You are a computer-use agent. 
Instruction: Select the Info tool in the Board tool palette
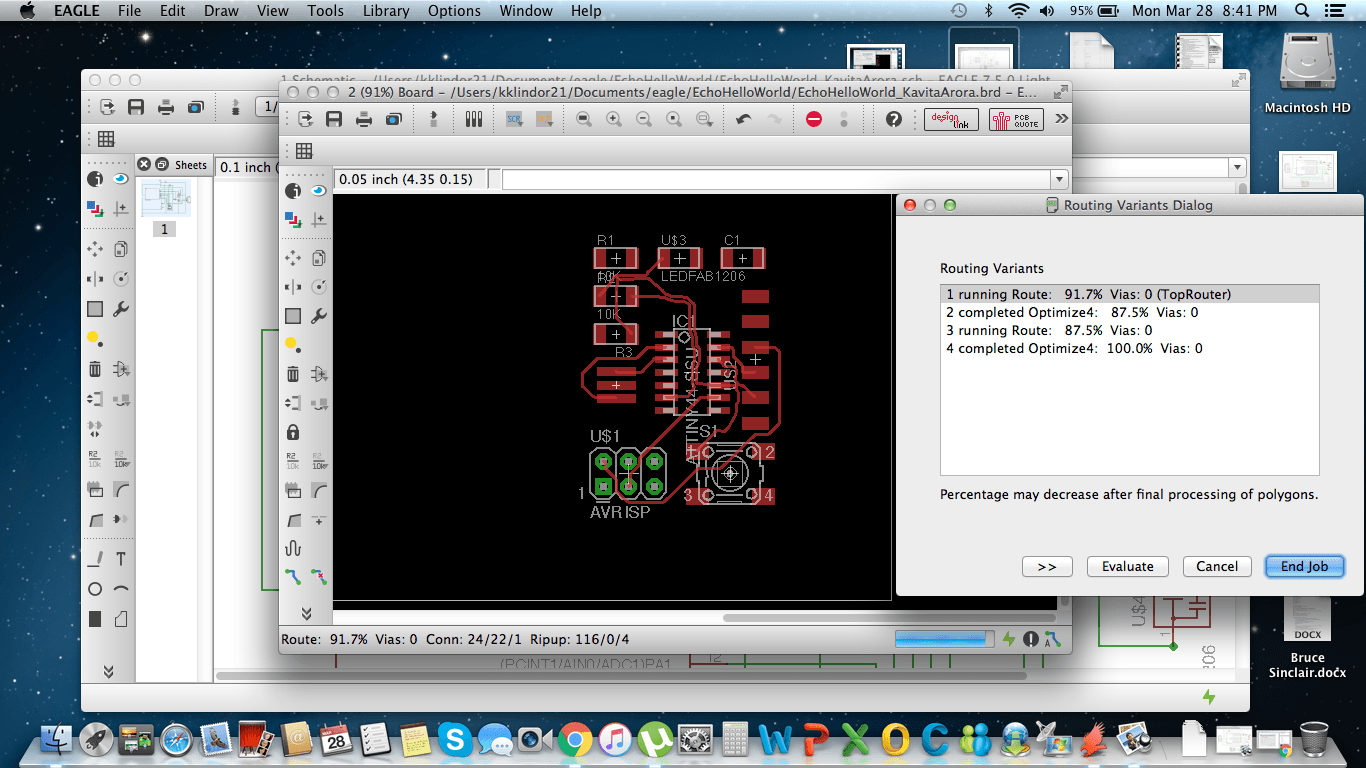click(x=293, y=190)
